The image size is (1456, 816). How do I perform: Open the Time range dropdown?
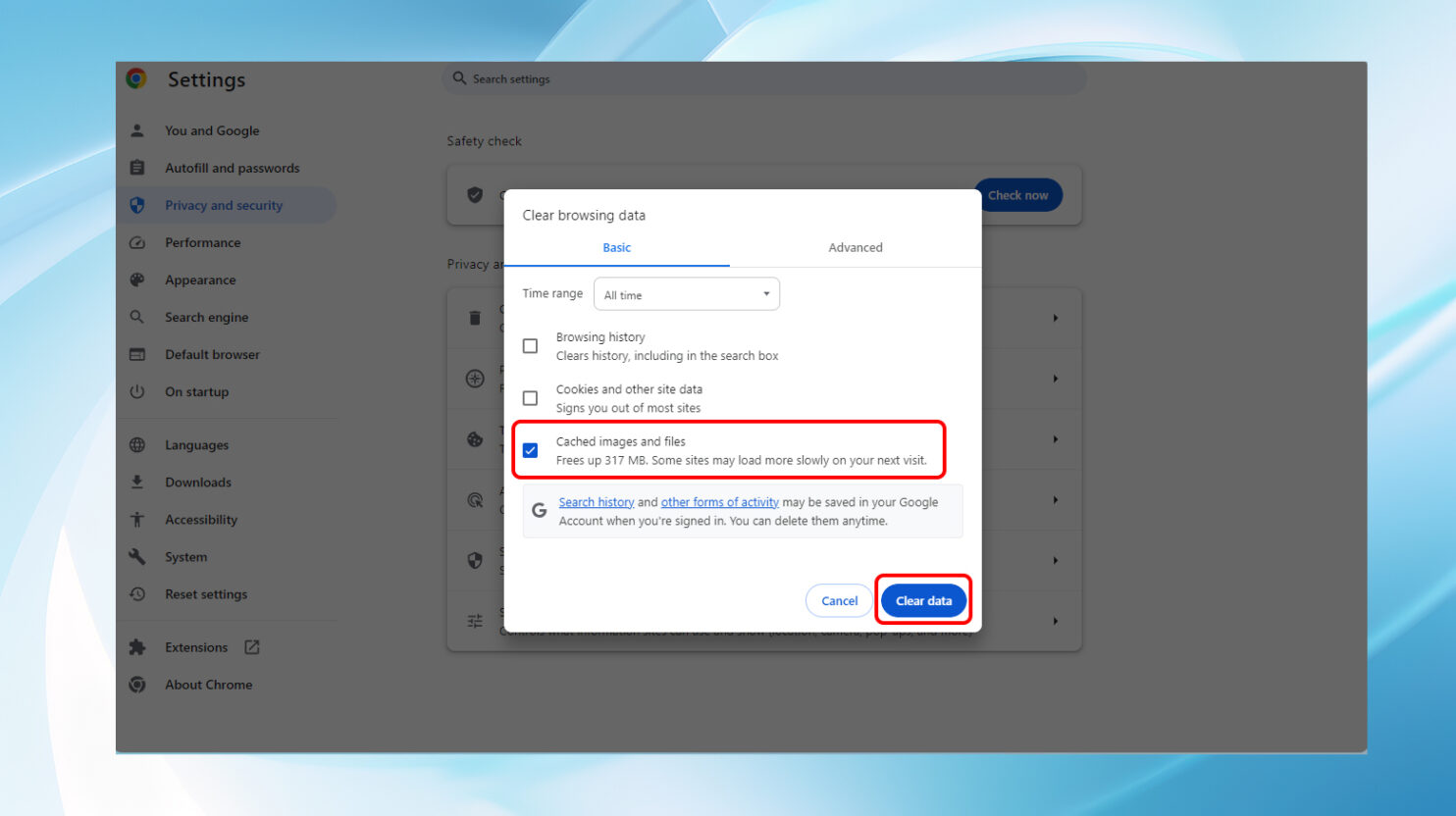click(x=686, y=294)
